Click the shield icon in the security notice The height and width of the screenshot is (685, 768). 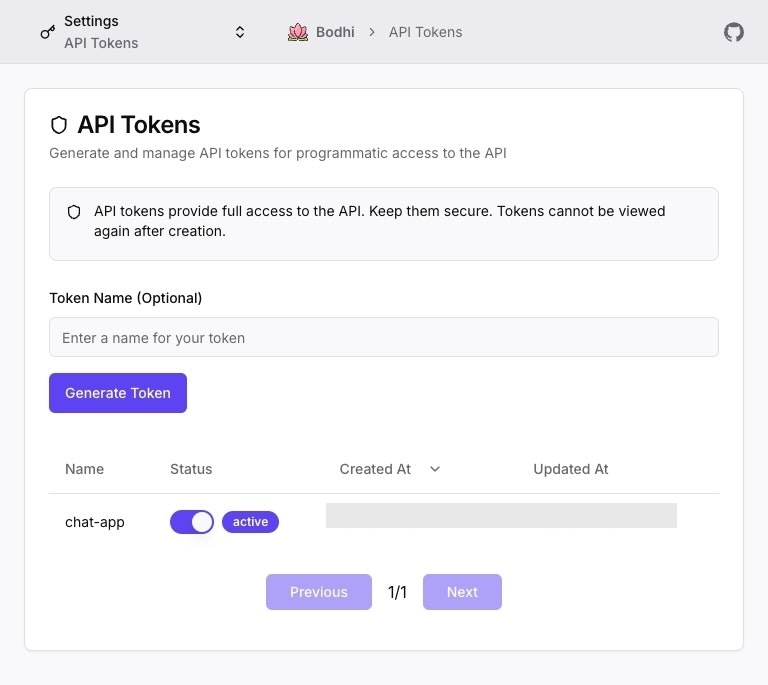click(74, 212)
